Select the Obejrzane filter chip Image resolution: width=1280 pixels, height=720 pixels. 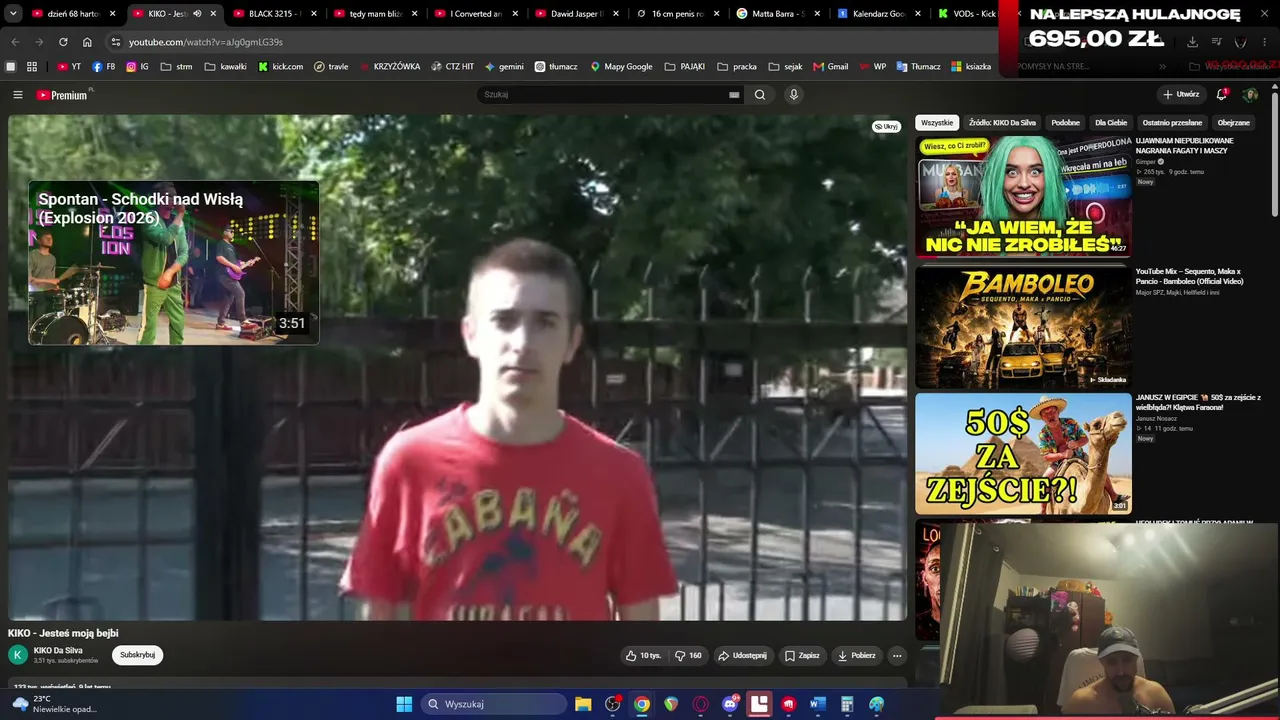1233,123
